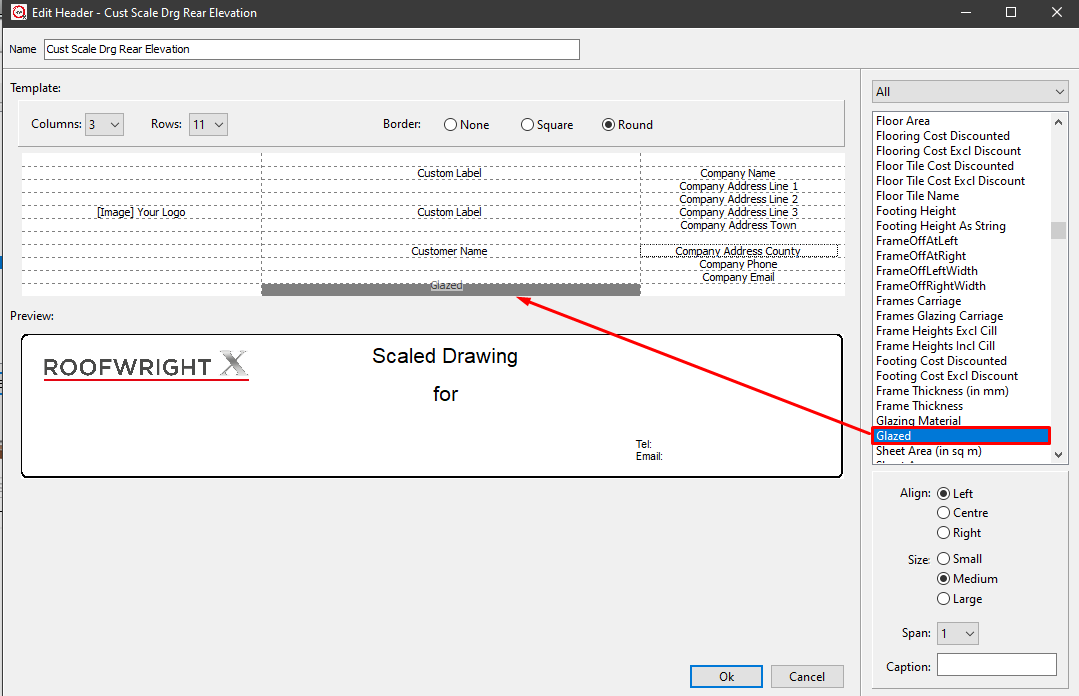The width and height of the screenshot is (1079, 696).
Task: Select Floor Tile Cost Discounted item
Action: pos(945,166)
